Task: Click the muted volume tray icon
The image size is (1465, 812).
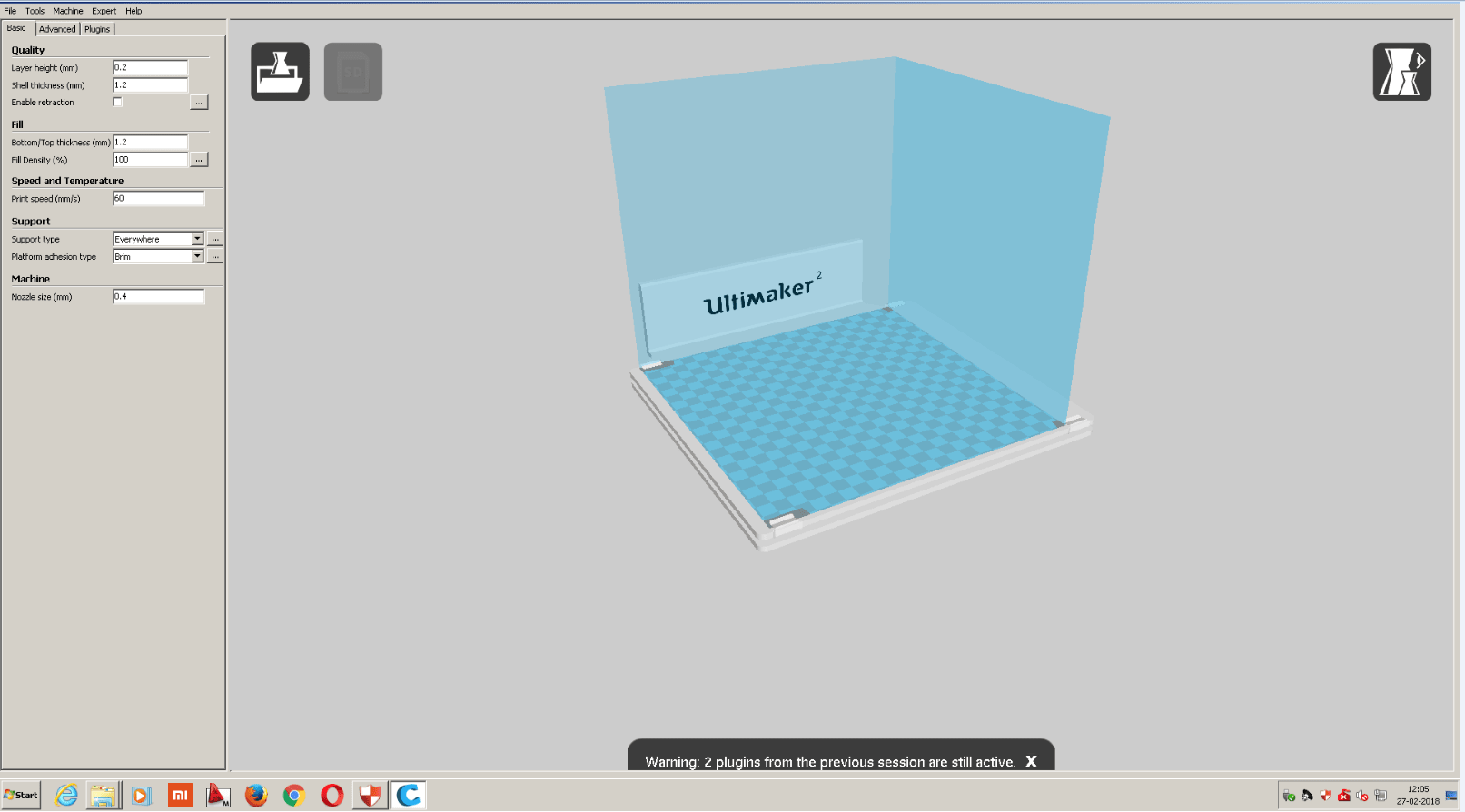Action: pos(1361,796)
